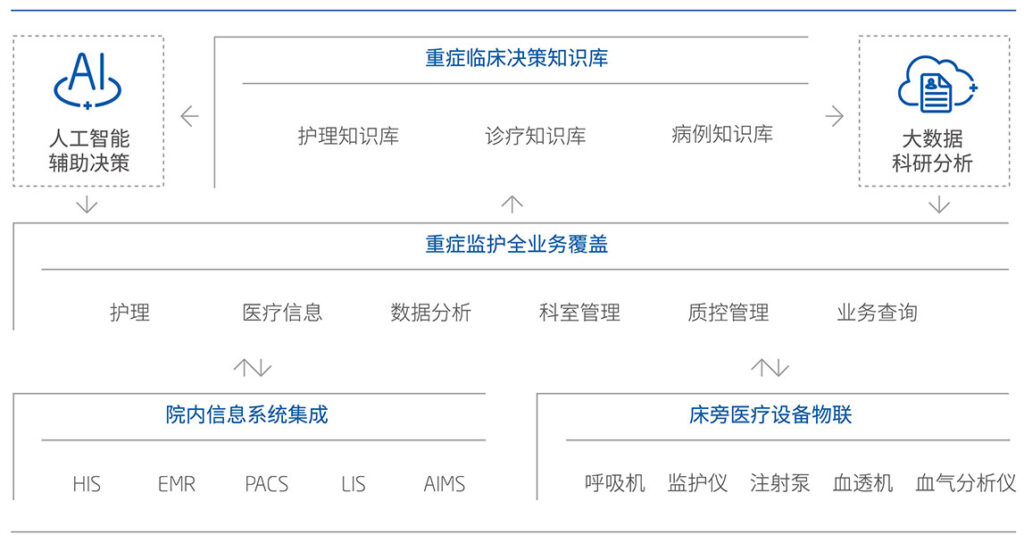Click the left arrow beside 护理知识库
1024x543 pixels.
point(190,117)
